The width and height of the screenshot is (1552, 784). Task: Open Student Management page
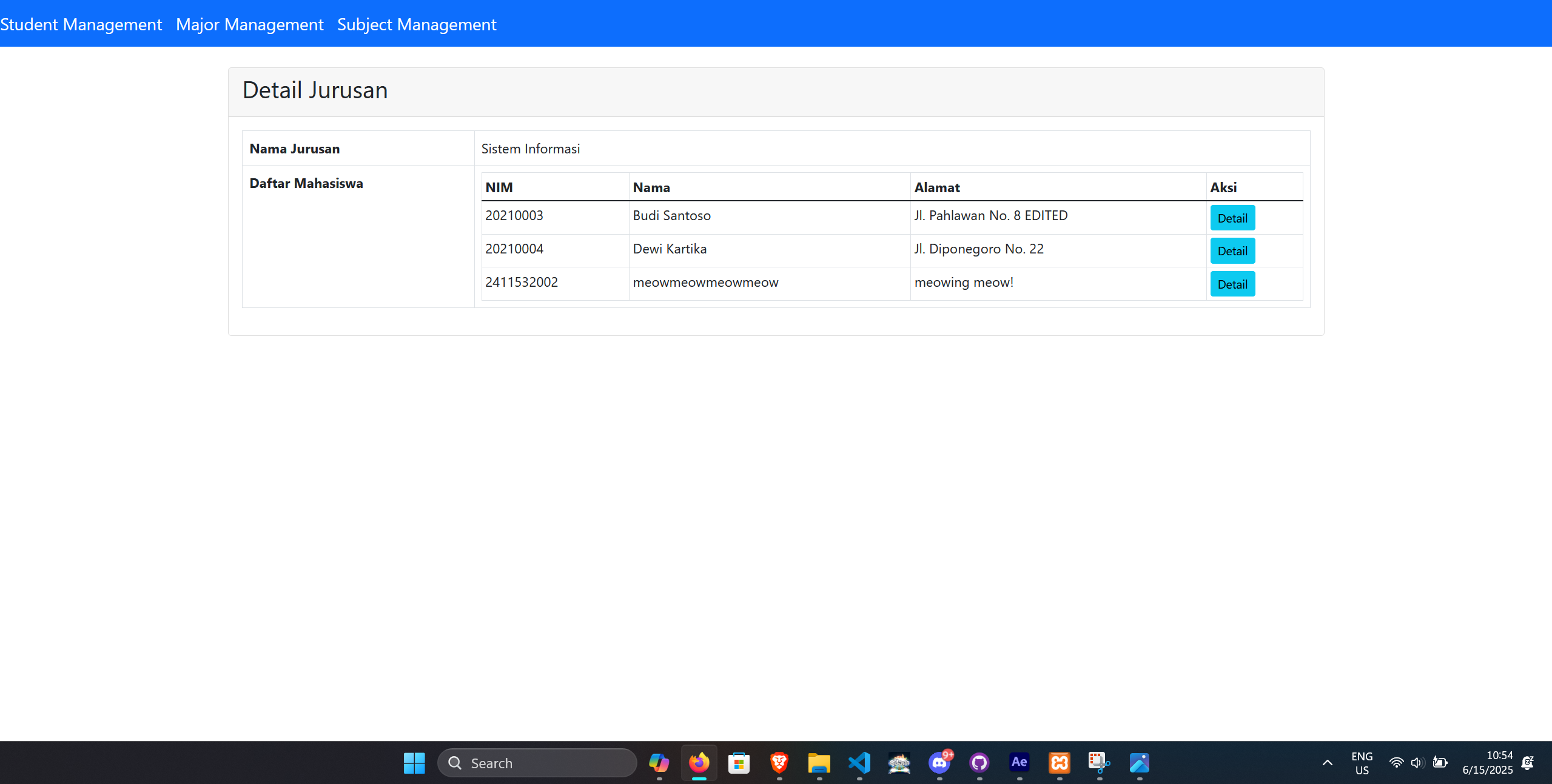click(x=81, y=24)
